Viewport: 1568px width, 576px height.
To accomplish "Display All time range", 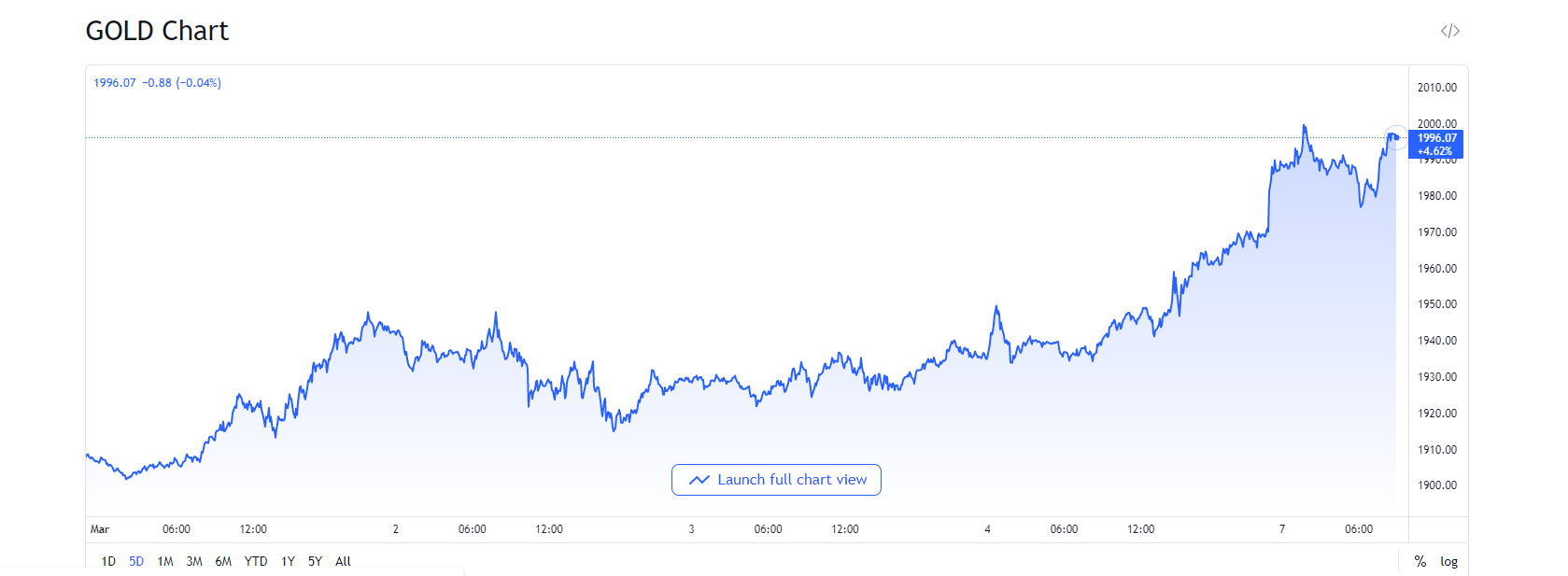I will (x=343, y=561).
